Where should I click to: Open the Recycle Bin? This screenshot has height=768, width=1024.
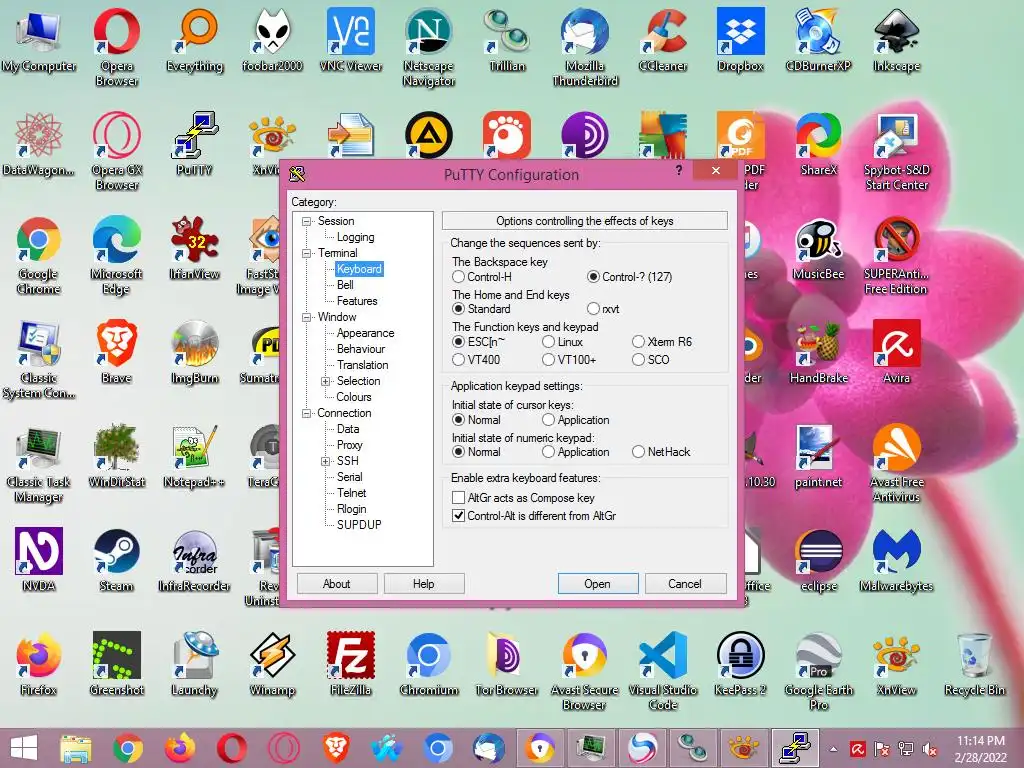[x=974, y=664]
